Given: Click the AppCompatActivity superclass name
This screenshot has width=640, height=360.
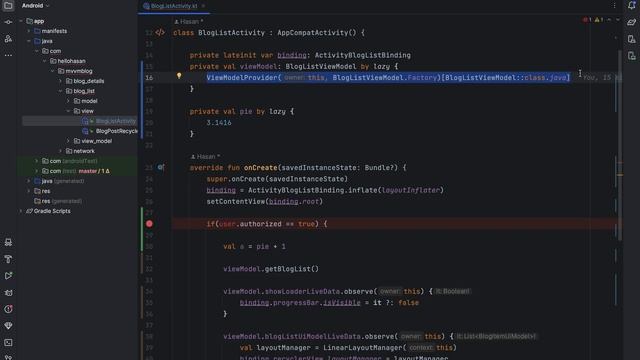Looking at the screenshot, I should (312, 33).
